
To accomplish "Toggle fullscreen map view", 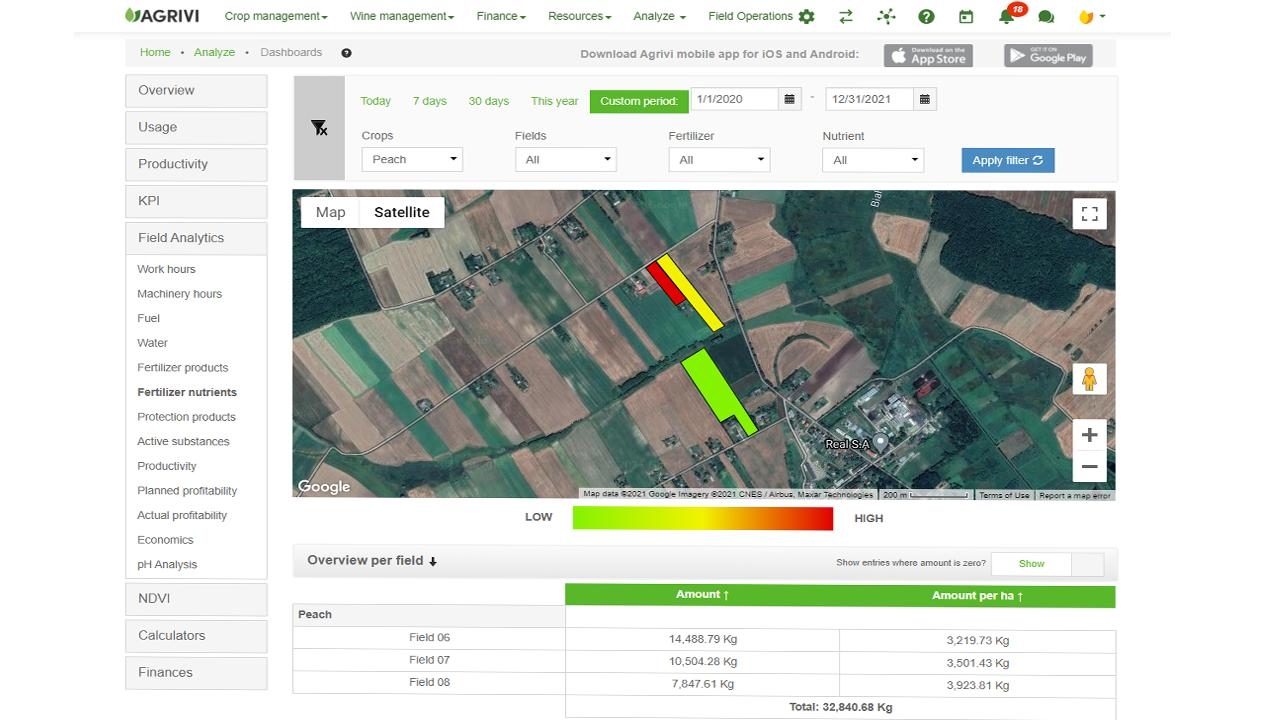I will [1090, 213].
